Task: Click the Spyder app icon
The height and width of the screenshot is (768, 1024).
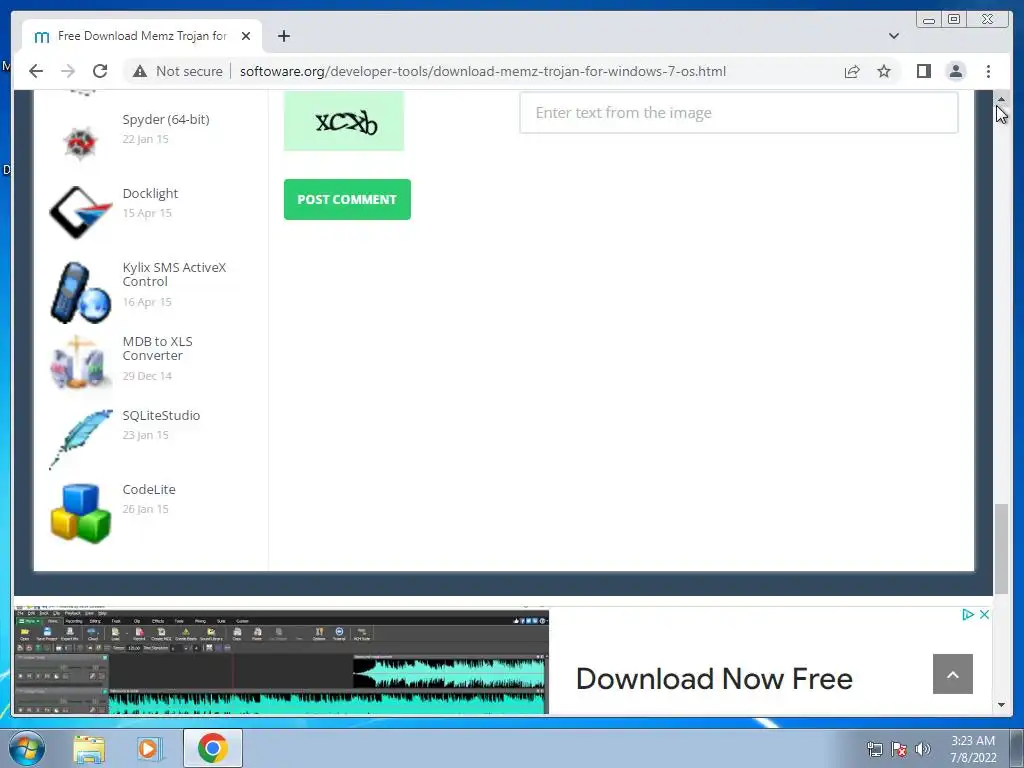Action: click(x=80, y=141)
